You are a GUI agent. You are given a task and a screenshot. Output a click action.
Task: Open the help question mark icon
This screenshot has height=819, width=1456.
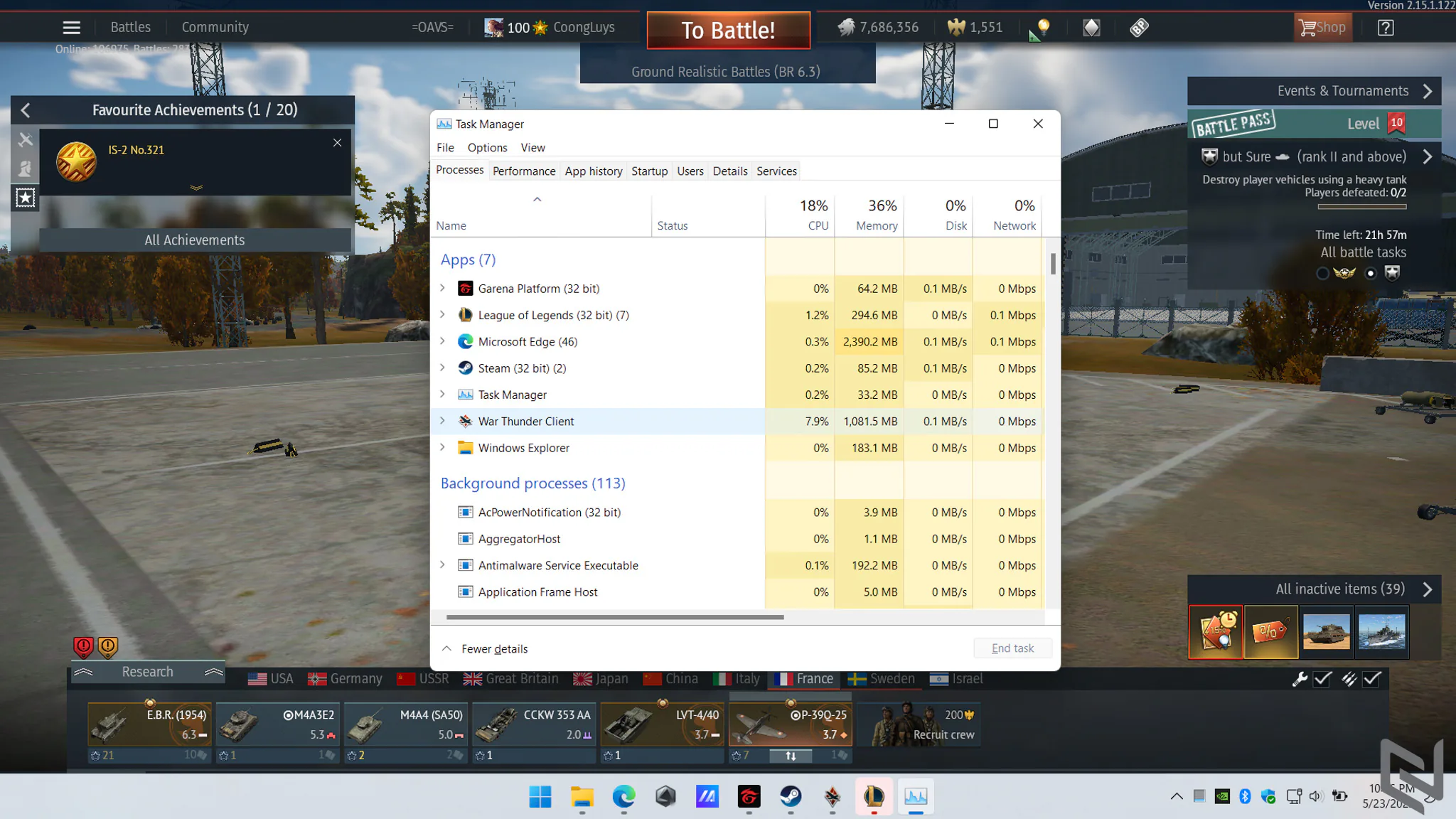click(x=1385, y=28)
